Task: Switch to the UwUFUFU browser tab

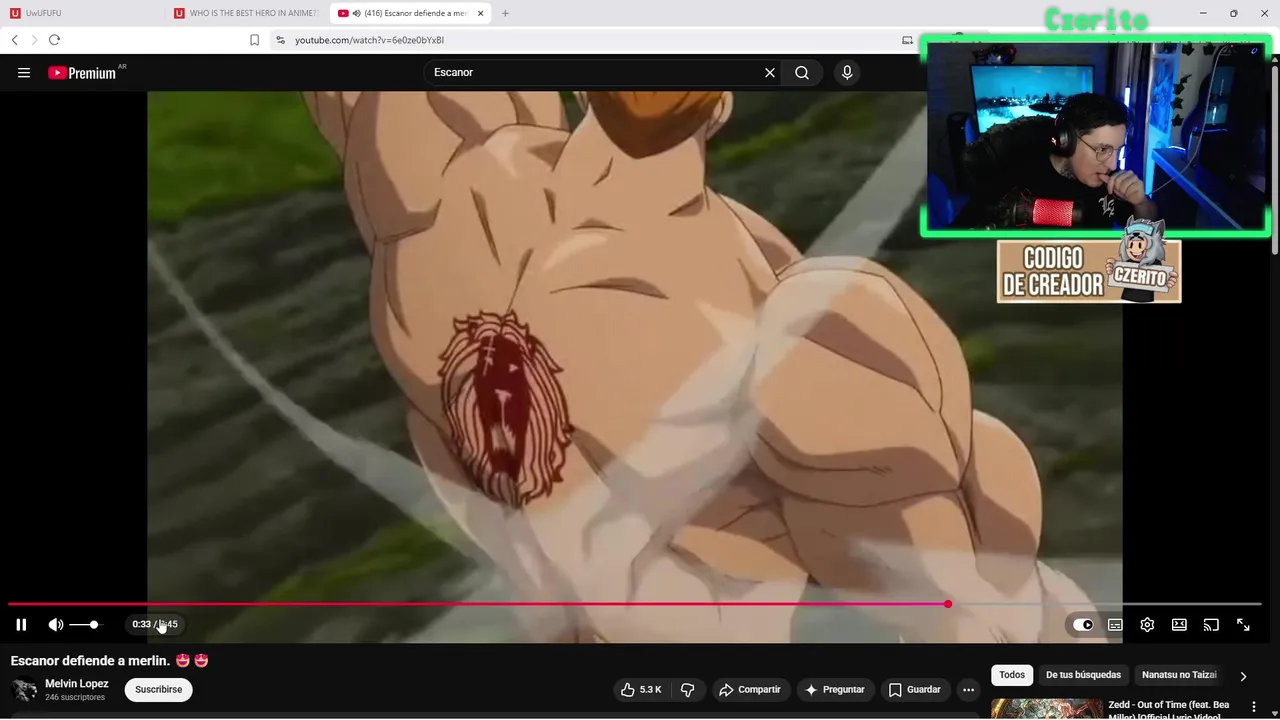Action: 82,13
